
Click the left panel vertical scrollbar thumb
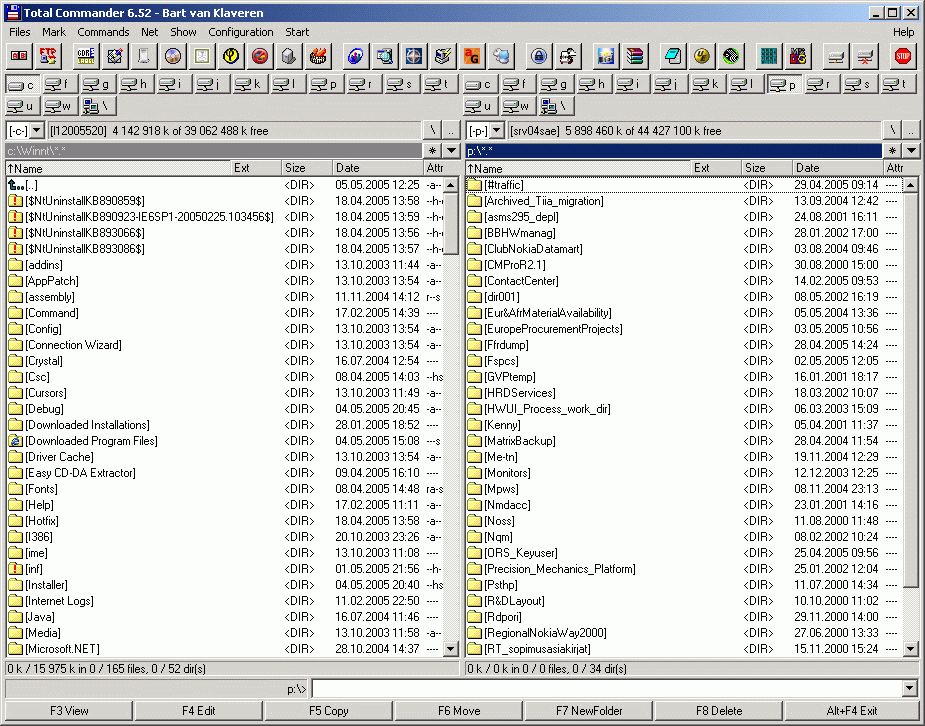click(x=451, y=224)
